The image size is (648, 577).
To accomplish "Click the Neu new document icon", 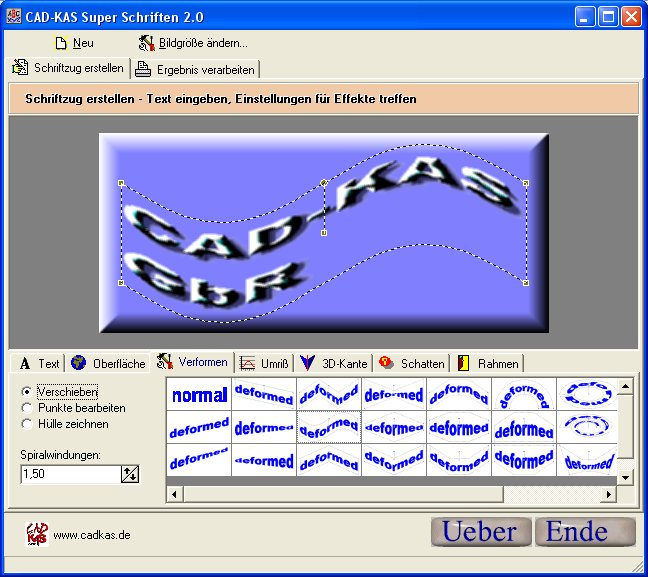I will click(x=61, y=43).
